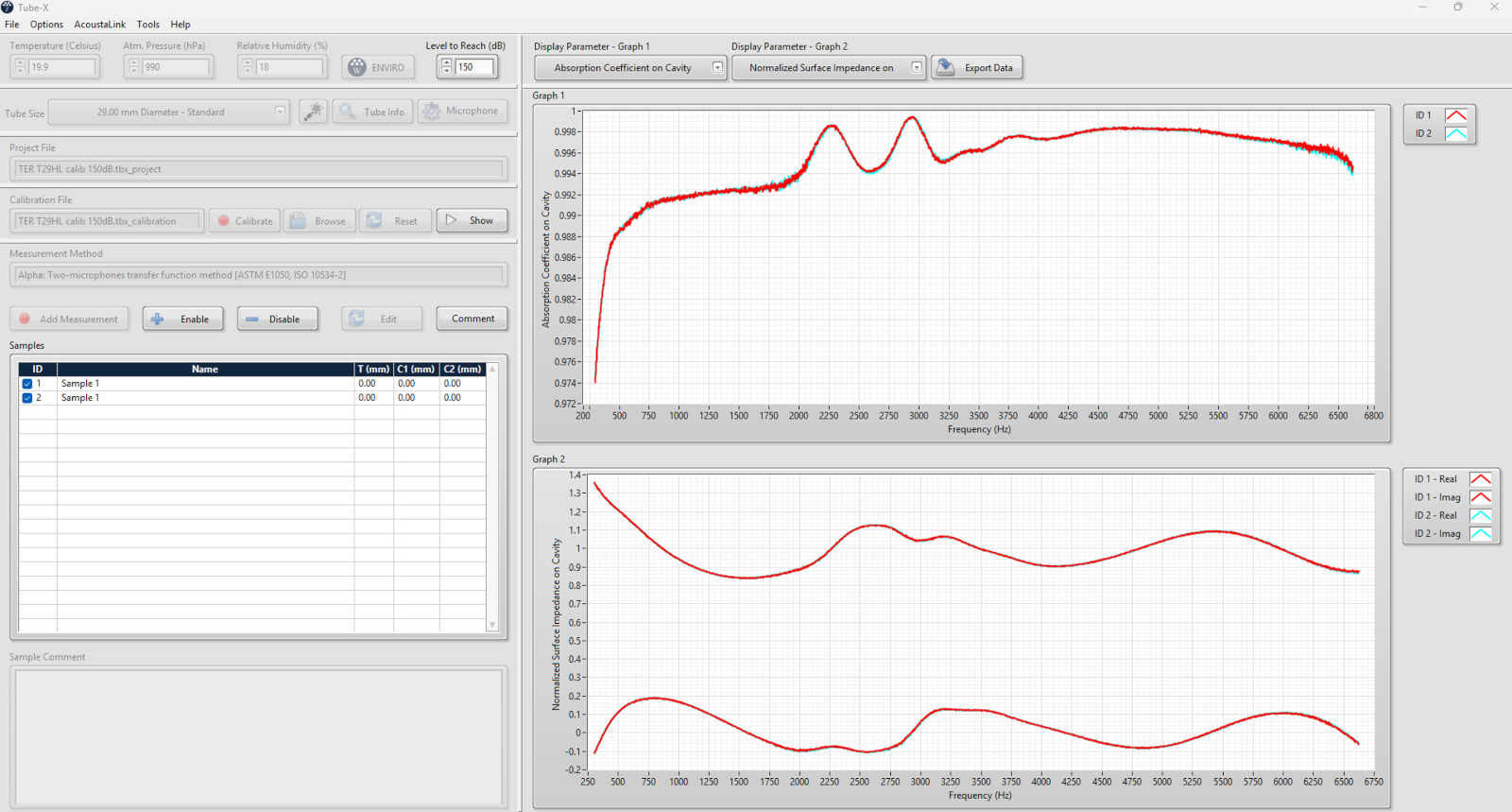Open the ENVIRO settings button
Image resolution: width=1512 pixels, height=812 pixels.
377,67
